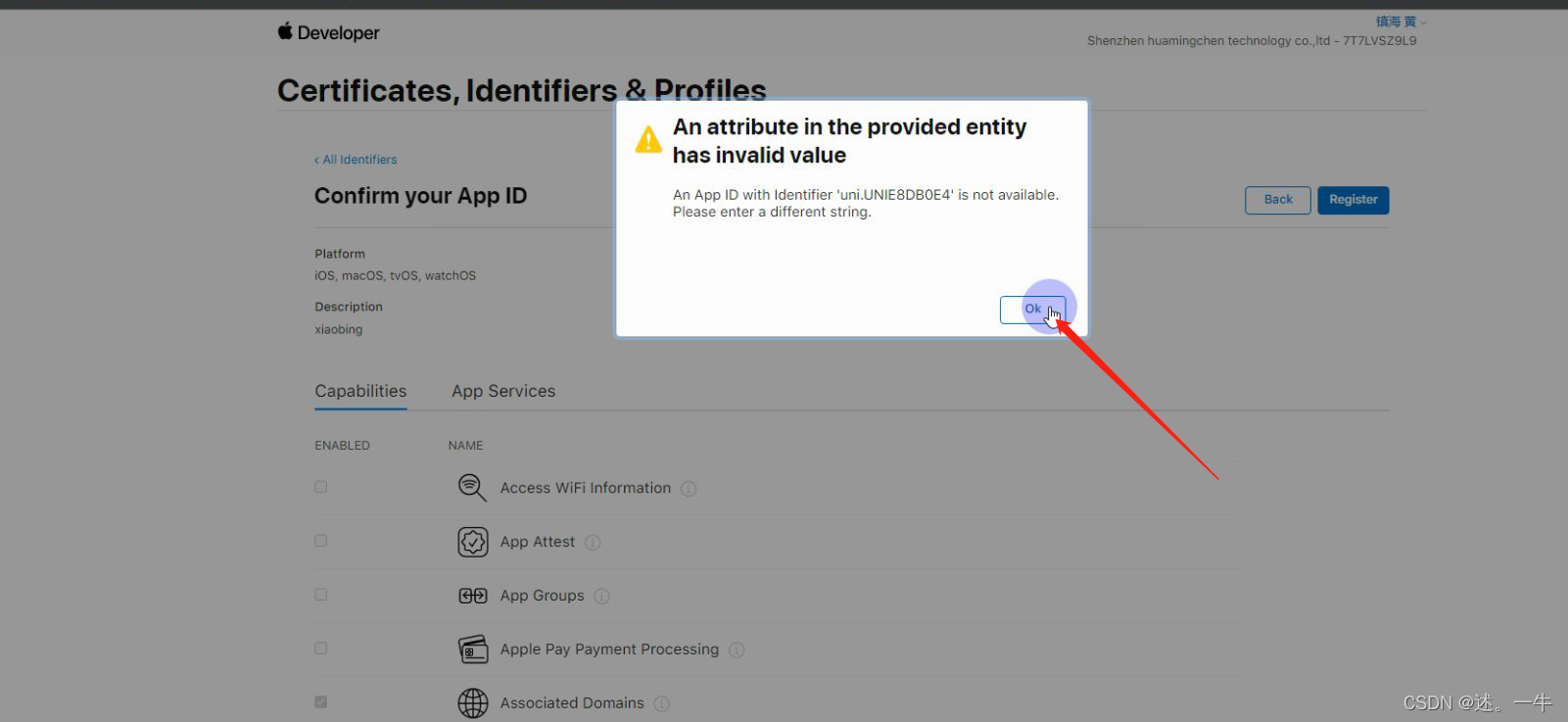Image resolution: width=1568 pixels, height=722 pixels.
Task: Toggle the Associated Domains checkbox
Action: point(320,702)
